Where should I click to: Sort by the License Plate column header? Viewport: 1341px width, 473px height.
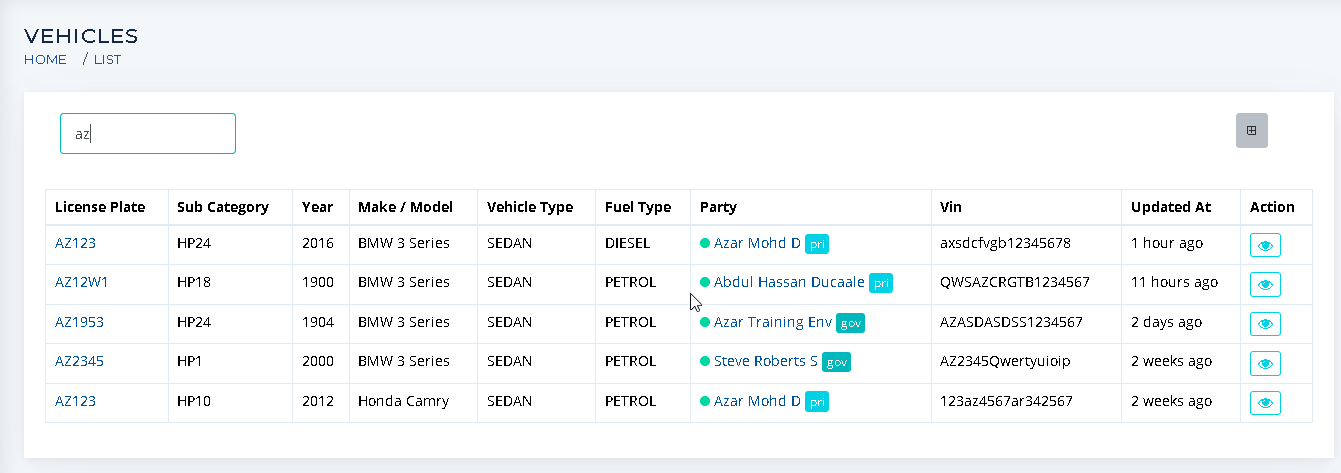(x=100, y=207)
